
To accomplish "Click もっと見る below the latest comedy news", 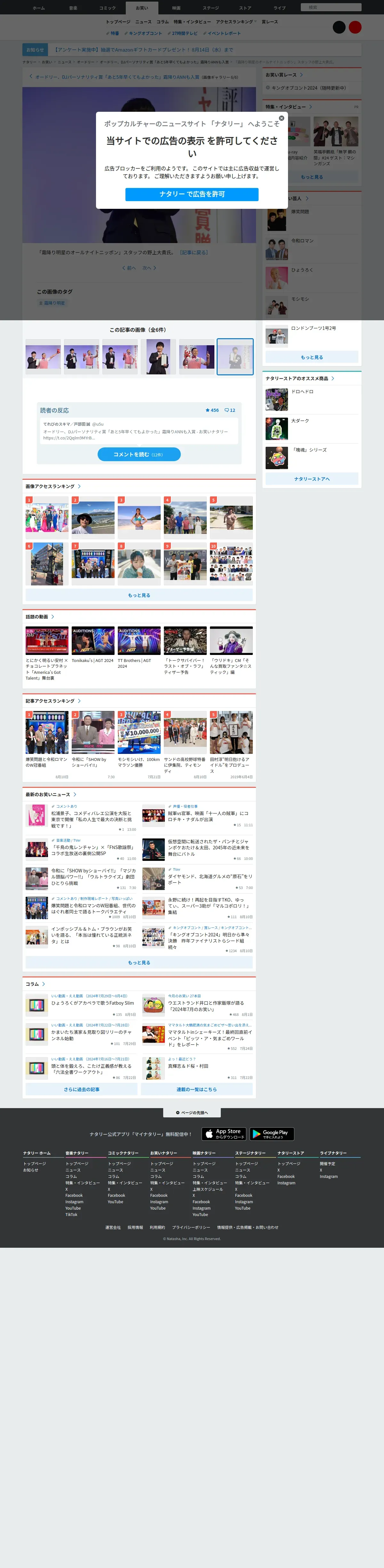I will tap(139, 962).
